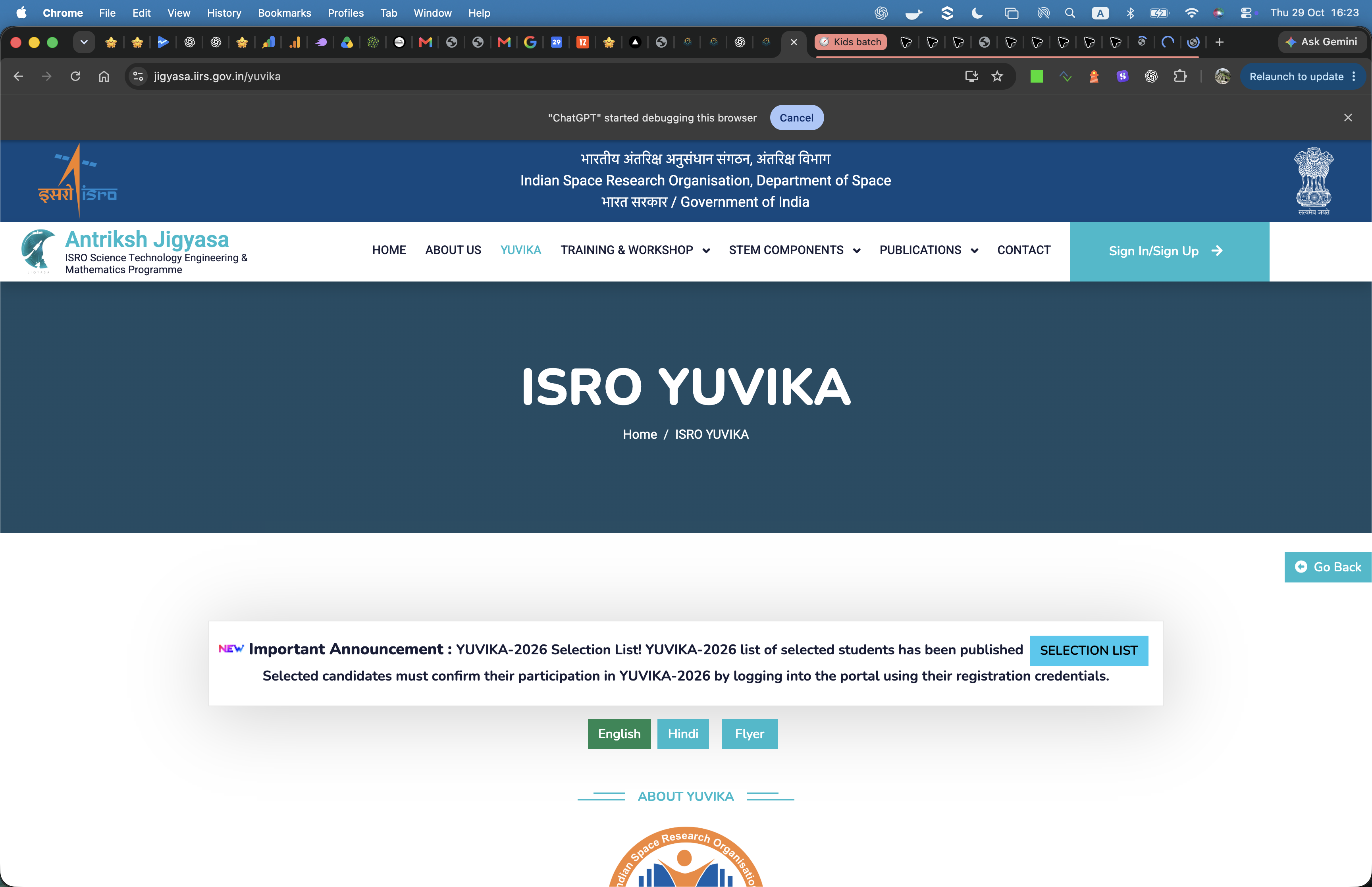The image size is (1372, 887).
Task: Bookmark this page with the star icon
Action: 997,76
